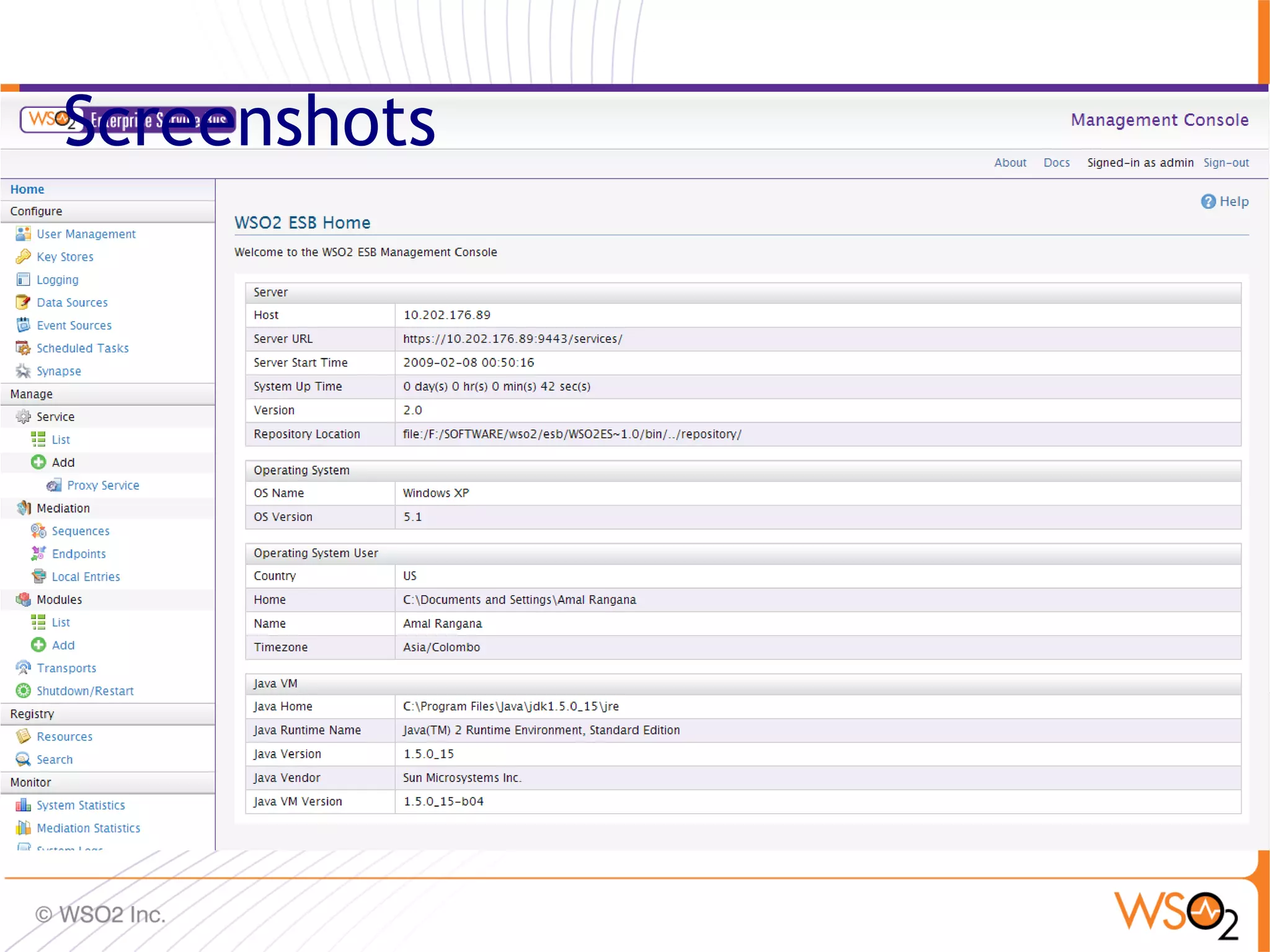Click the Sequences icon
1270x952 pixels.
point(38,531)
